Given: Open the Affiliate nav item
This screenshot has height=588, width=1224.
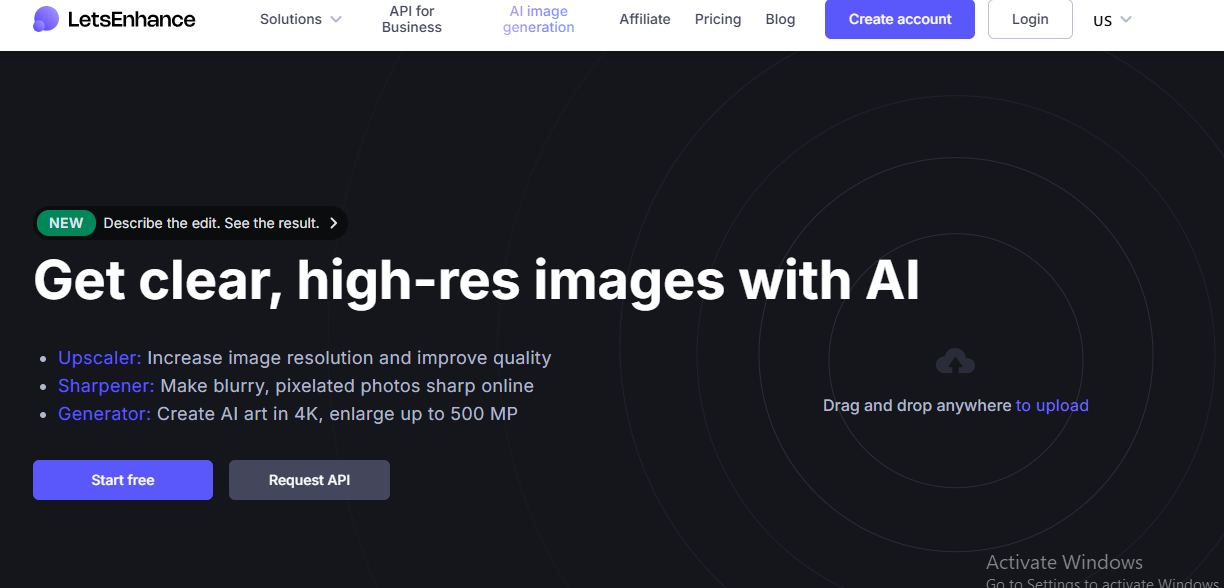Looking at the screenshot, I should [x=645, y=19].
